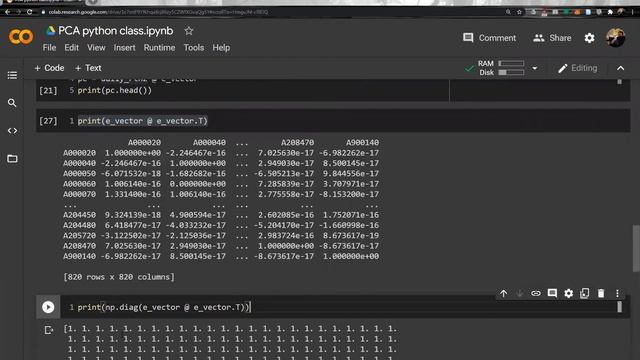The height and width of the screenshot is (360, 640).
Task: Open more cell actions menu
Action: 617,293
